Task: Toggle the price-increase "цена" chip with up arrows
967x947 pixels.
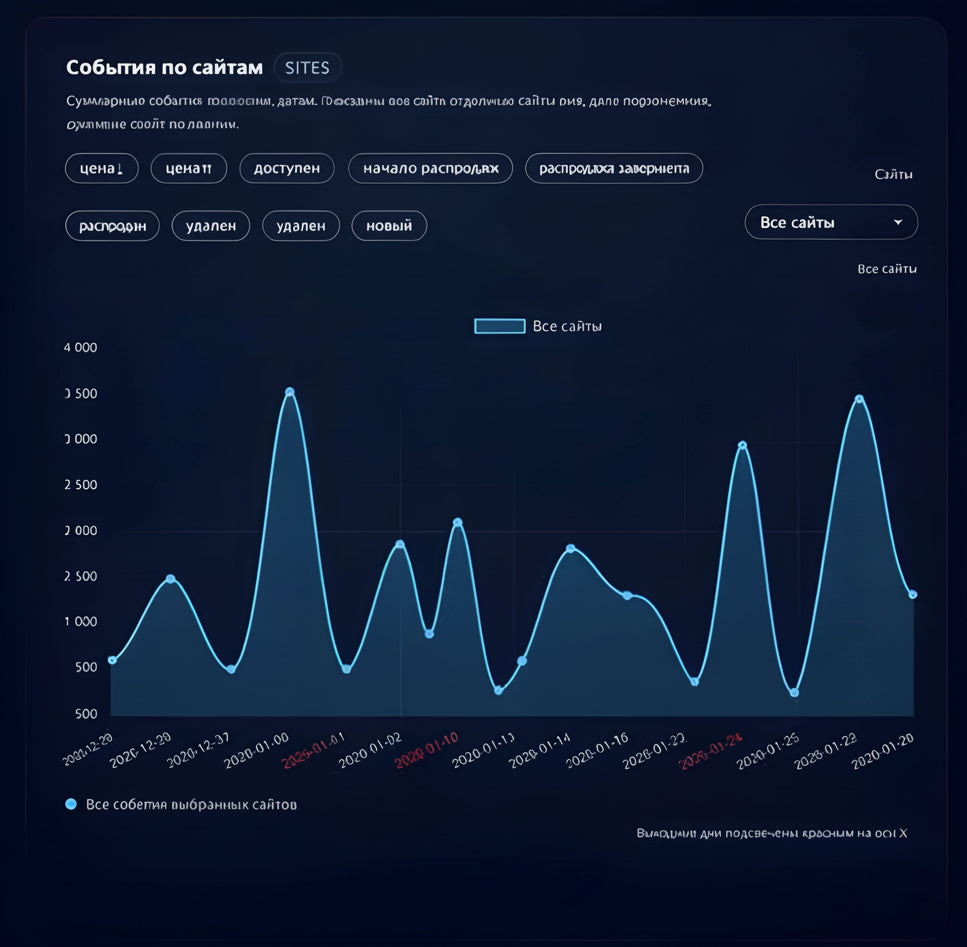Action: click(x=189, y=168)
